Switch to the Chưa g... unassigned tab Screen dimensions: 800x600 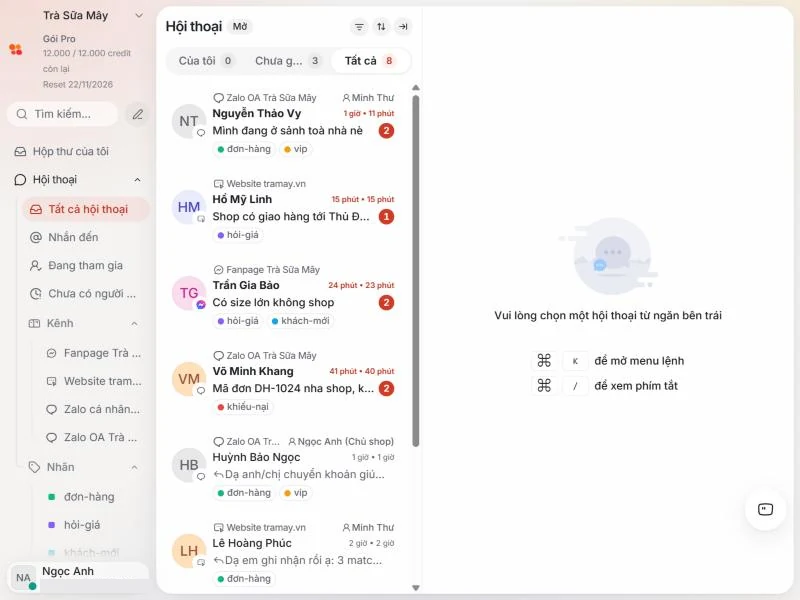(287, 61)
